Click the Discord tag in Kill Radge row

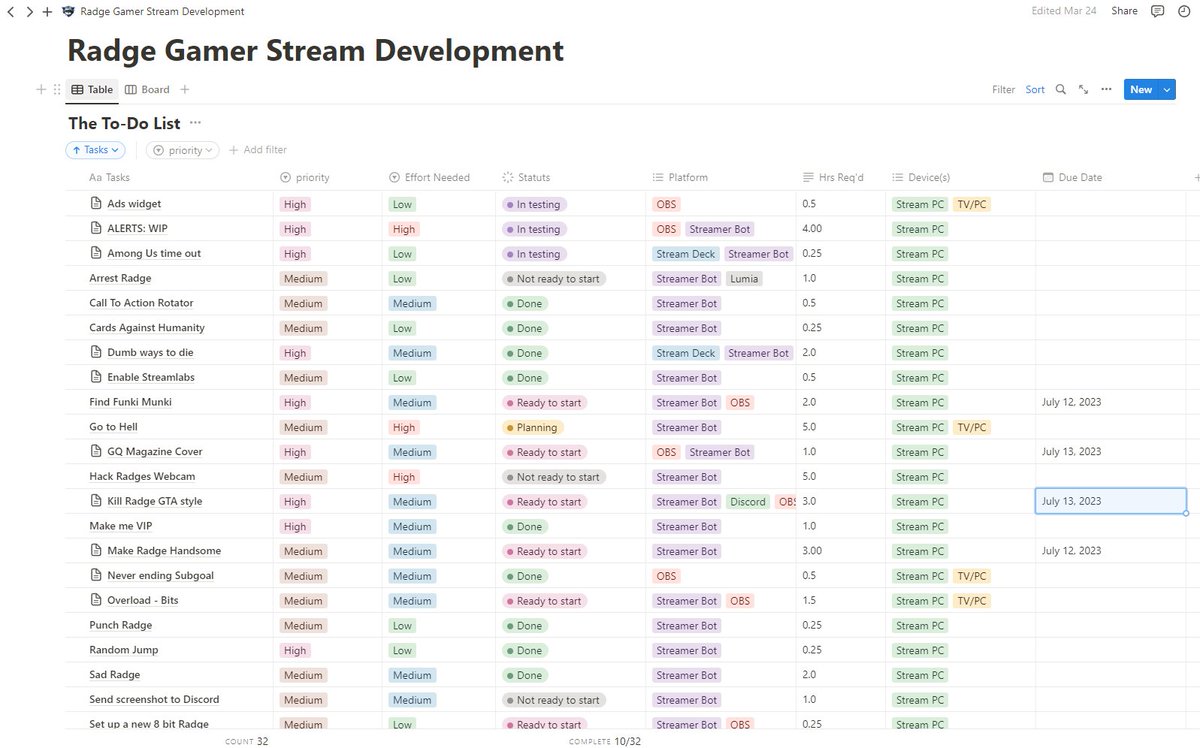click(747, 502)
